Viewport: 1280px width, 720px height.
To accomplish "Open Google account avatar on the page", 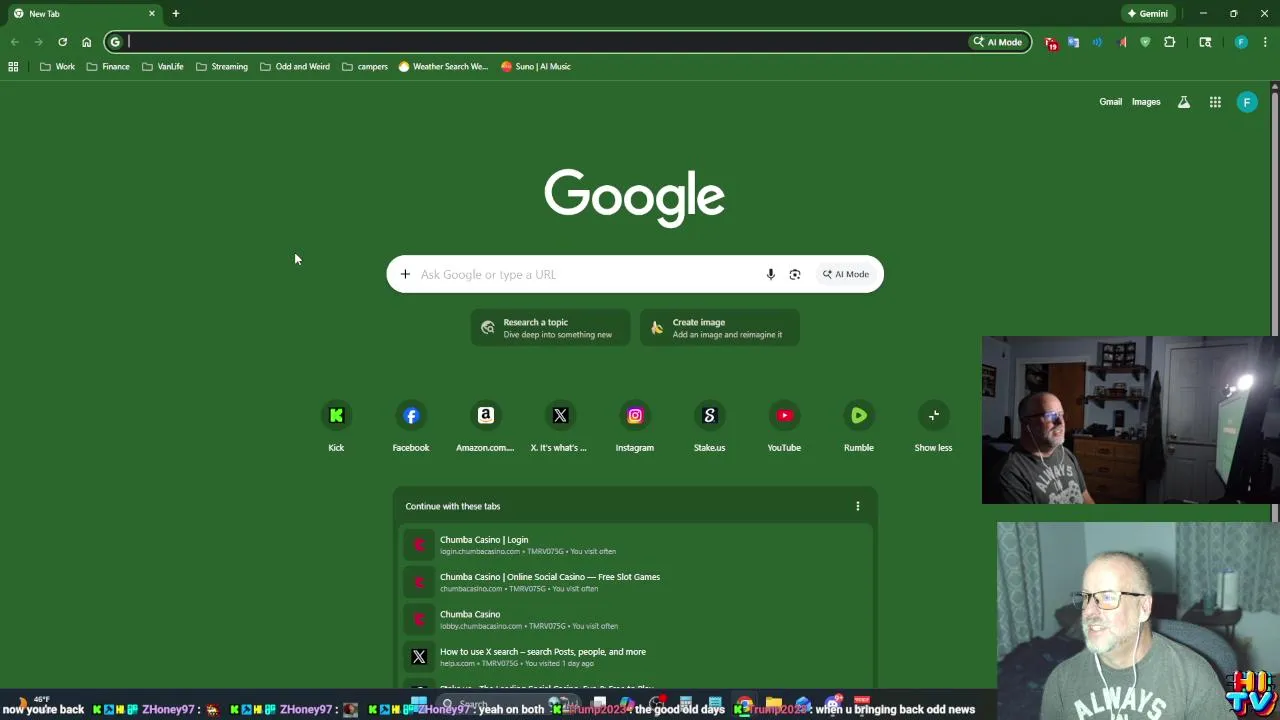I will pos(1247,102).
